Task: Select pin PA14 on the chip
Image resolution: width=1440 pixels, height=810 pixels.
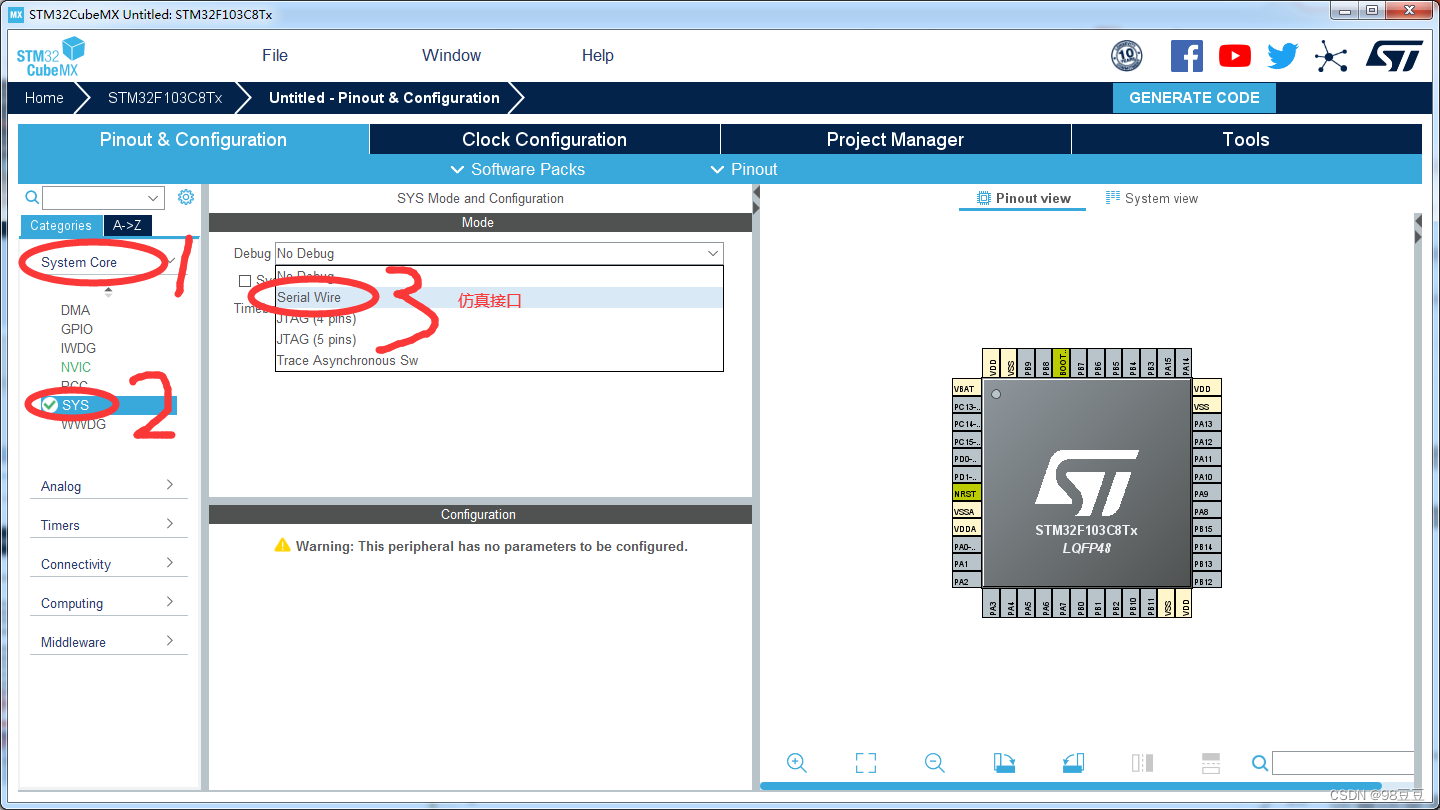Action: click(x=1186, y=363)
